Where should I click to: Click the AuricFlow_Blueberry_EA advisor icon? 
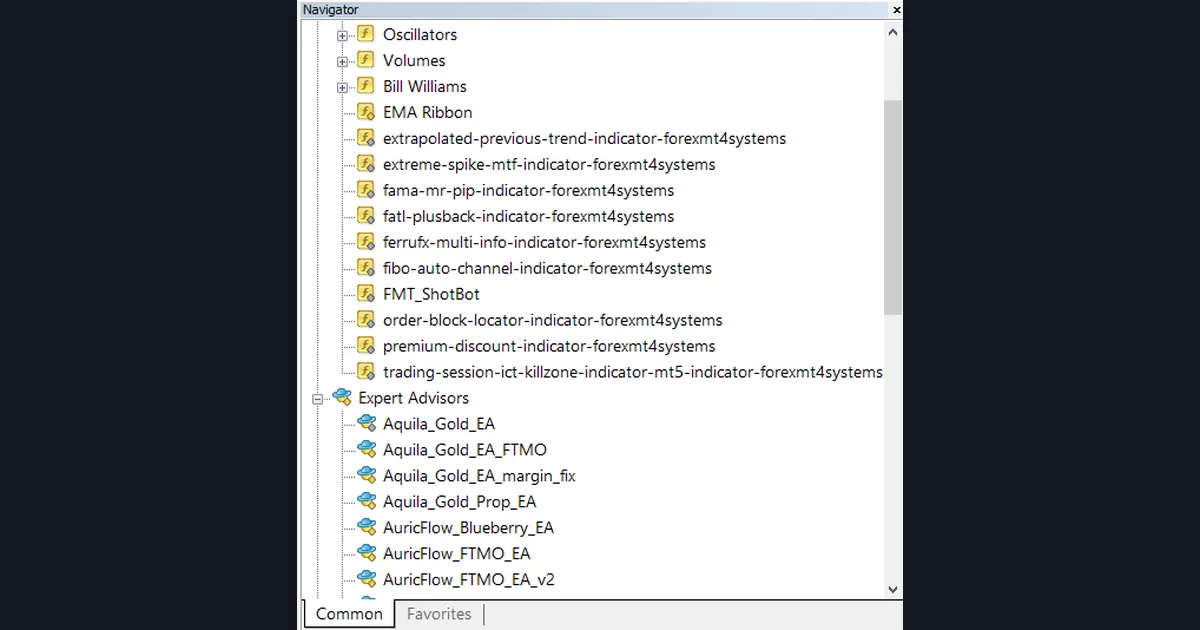pyautogui.click(x=367, y=528)
